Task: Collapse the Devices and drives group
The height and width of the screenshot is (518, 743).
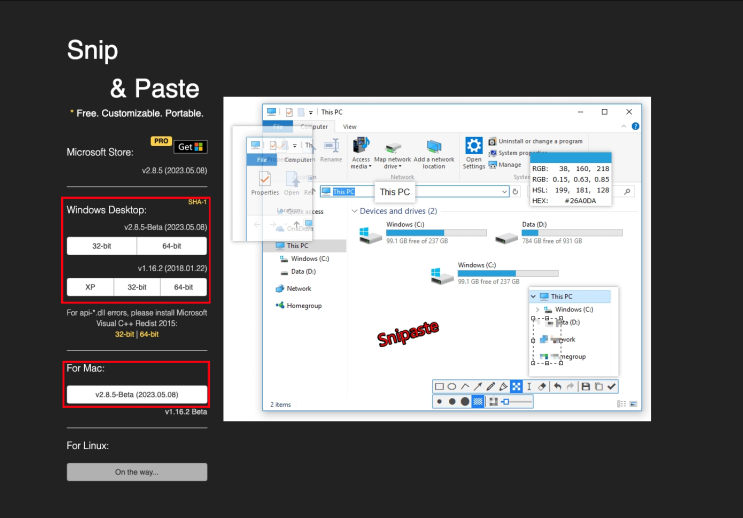Action: click(x=354, y=211)
